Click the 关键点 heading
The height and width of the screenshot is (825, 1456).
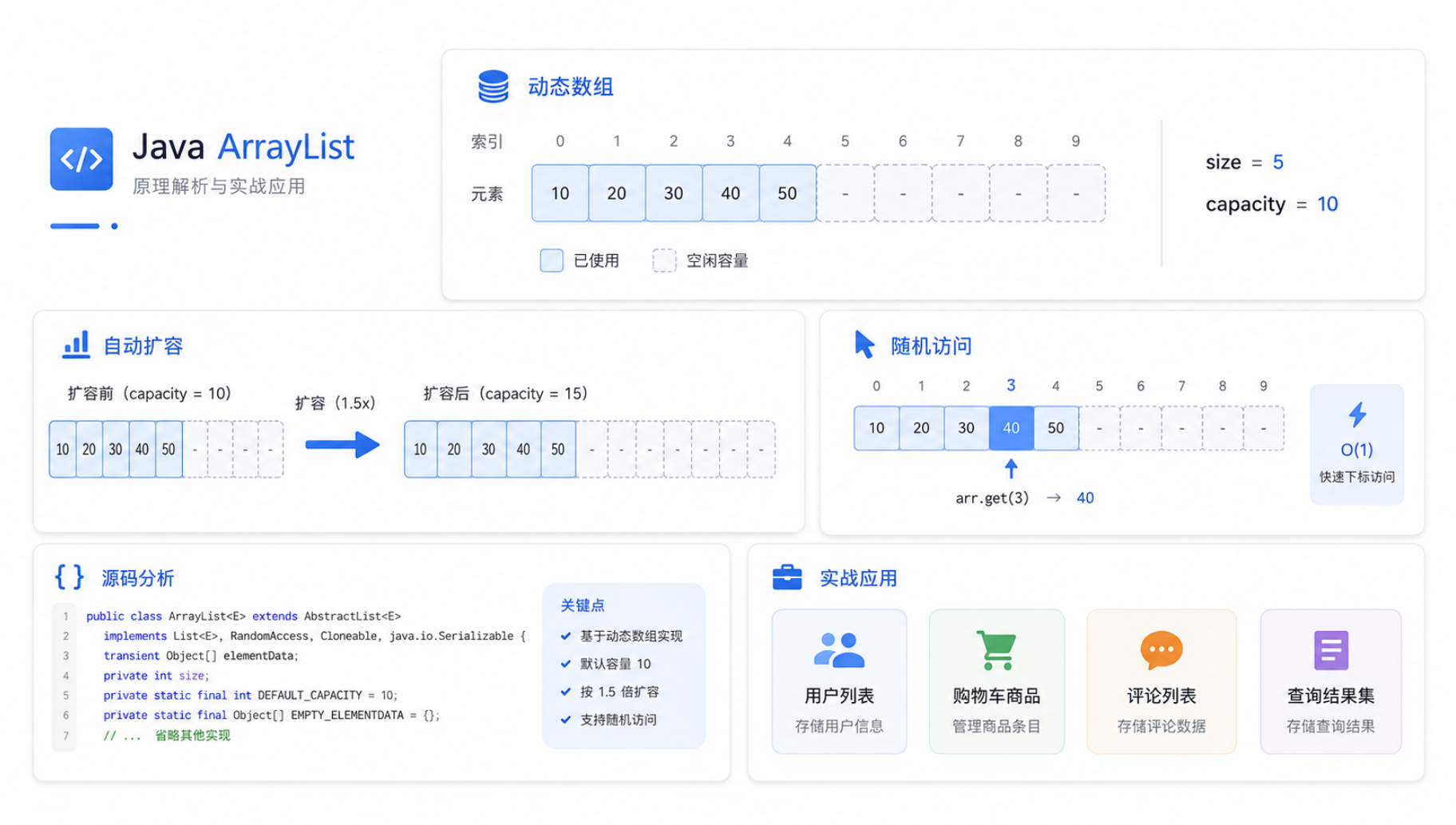583,605
